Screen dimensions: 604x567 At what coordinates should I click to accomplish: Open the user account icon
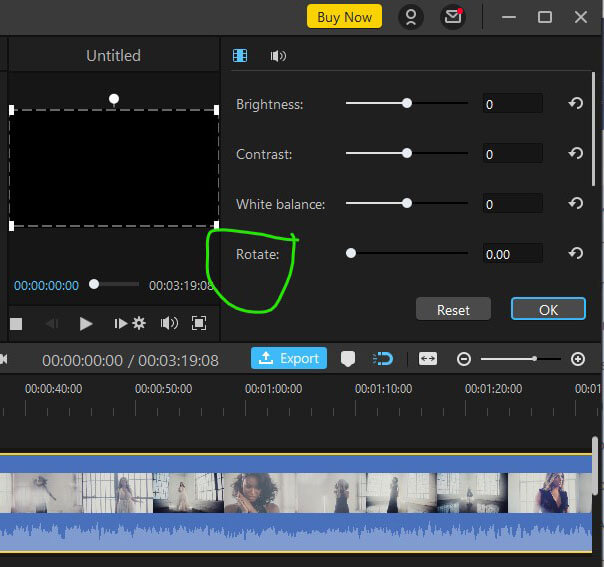click(x=411, y=17)
